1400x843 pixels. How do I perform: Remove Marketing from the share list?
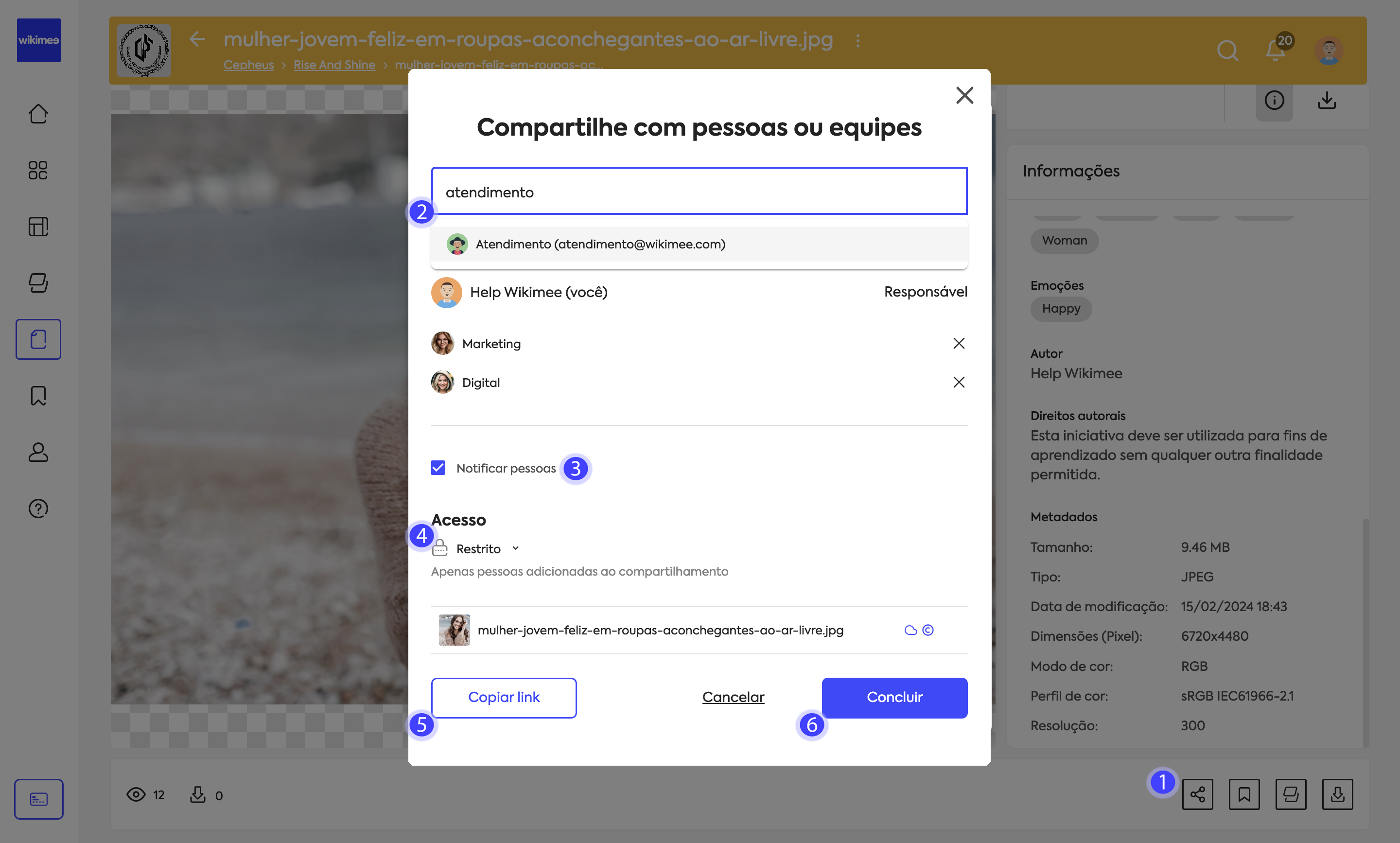point(959,343)
